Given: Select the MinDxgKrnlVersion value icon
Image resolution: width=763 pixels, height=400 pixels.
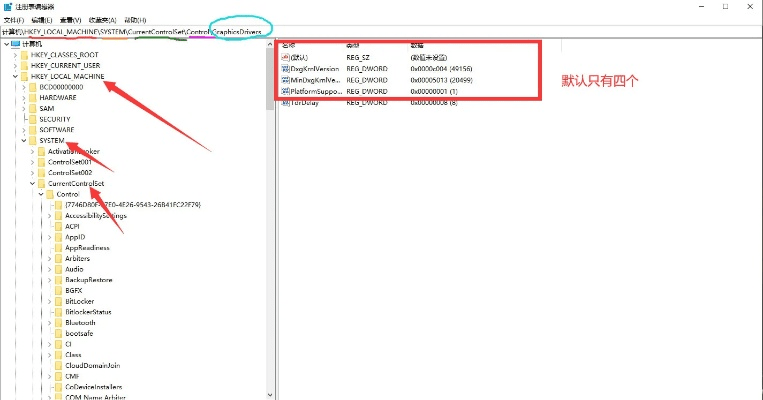Looking at the screenshot, I should 285,79.
